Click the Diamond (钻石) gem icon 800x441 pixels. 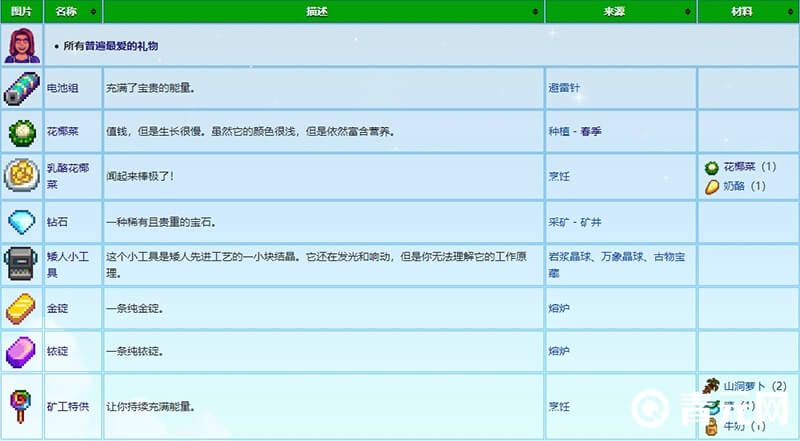pyautogui.click(x=22, y=222)
